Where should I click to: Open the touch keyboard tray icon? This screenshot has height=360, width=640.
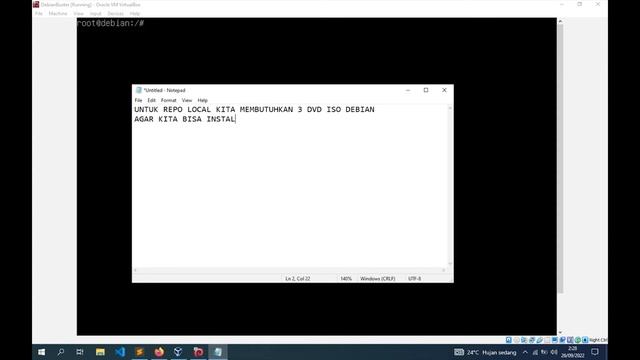[459, 352]
